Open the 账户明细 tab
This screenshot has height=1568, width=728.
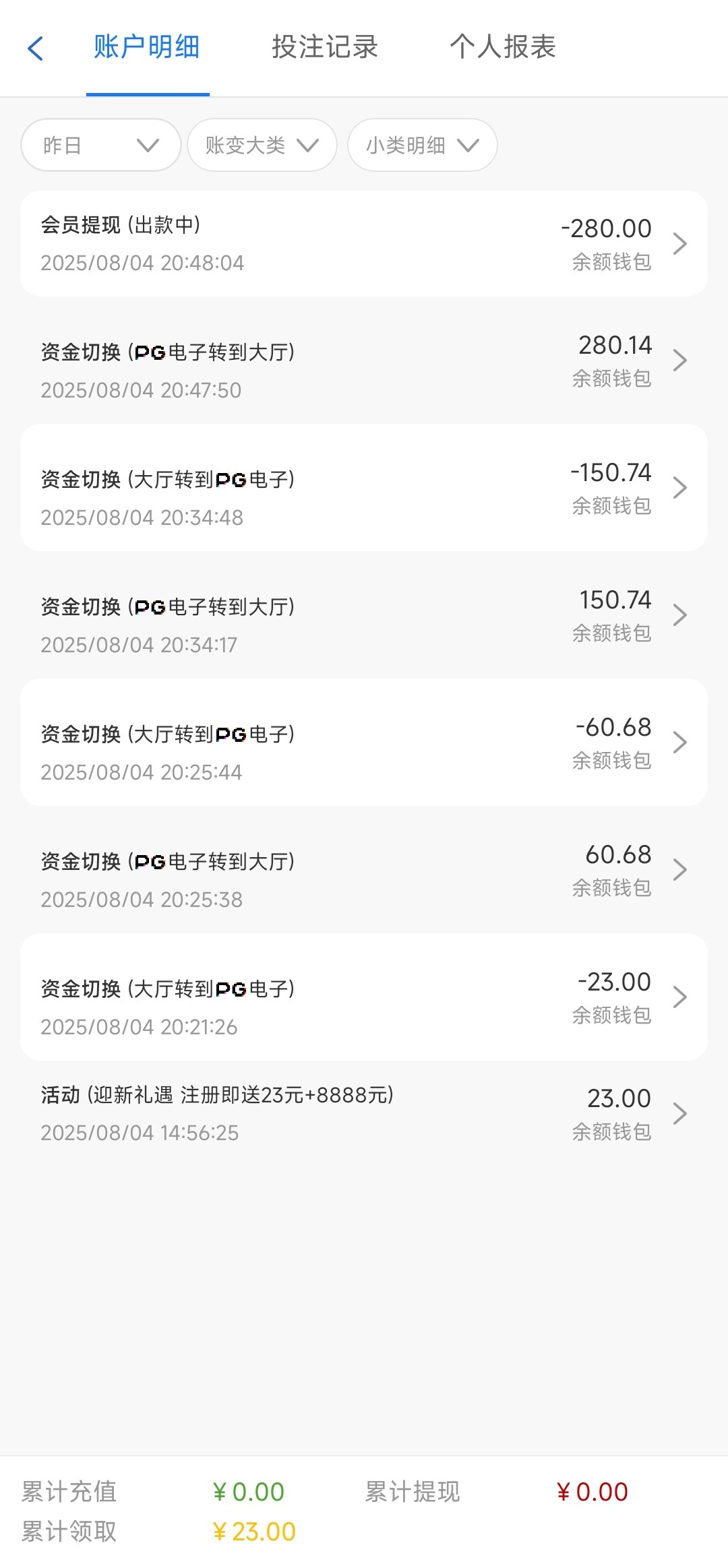tap(147, 47)
